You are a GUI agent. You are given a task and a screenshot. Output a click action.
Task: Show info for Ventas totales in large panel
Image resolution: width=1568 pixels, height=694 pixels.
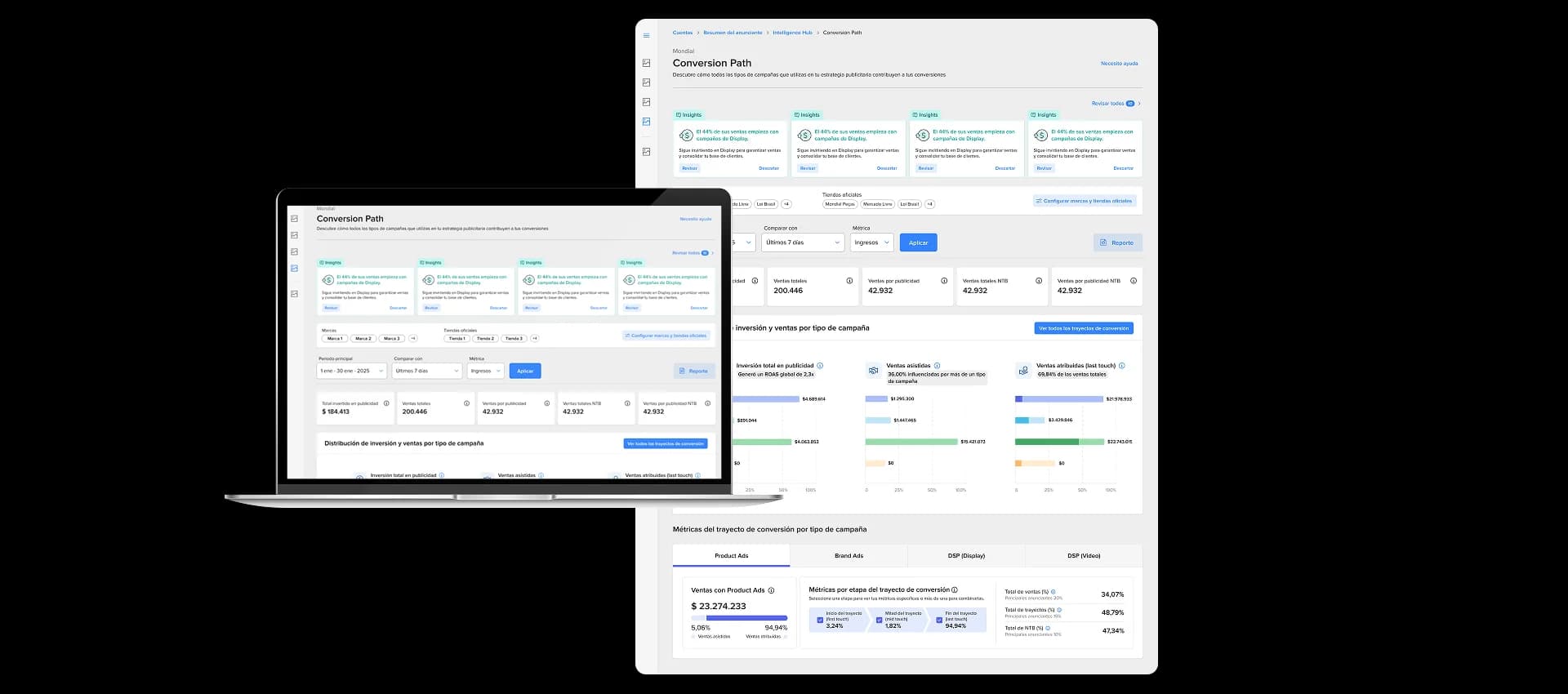coord(849,281)
